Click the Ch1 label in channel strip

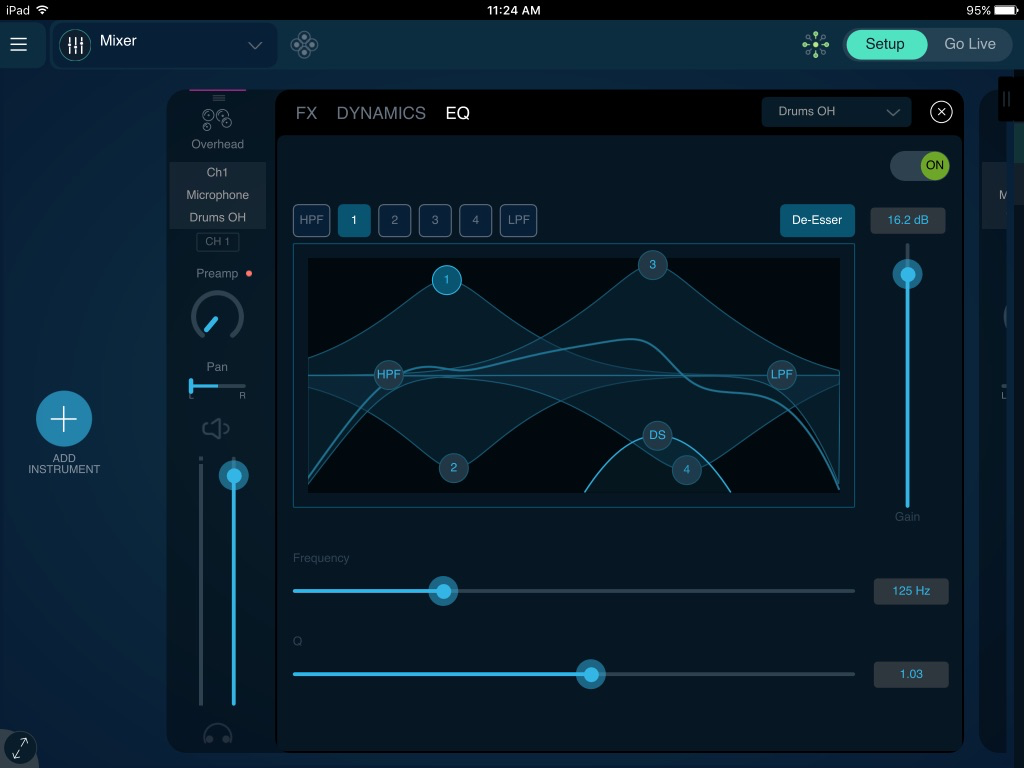coord(217,172)
